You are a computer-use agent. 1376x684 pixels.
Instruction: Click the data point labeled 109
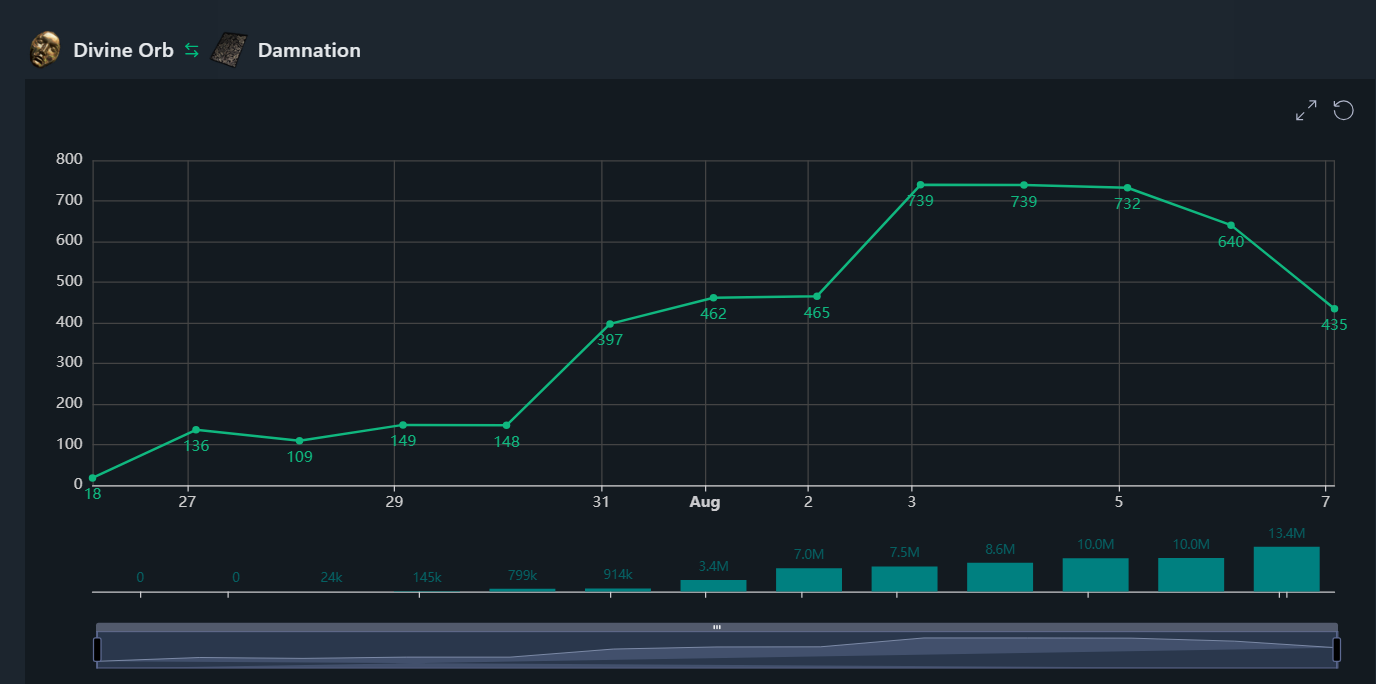pos(300,441)
